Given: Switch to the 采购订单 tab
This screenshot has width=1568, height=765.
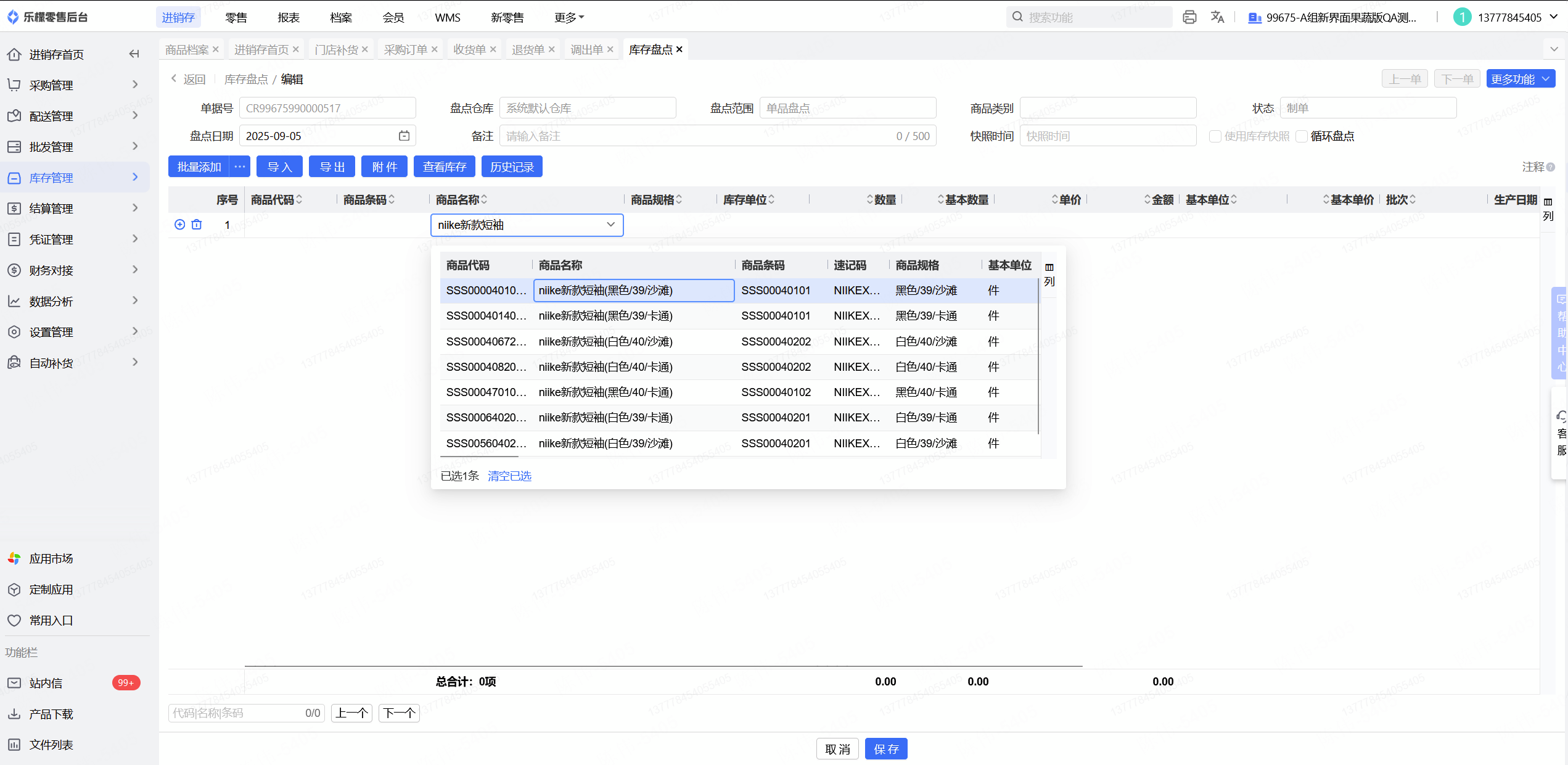Looking at the screenshot, I should click(405, 49).
